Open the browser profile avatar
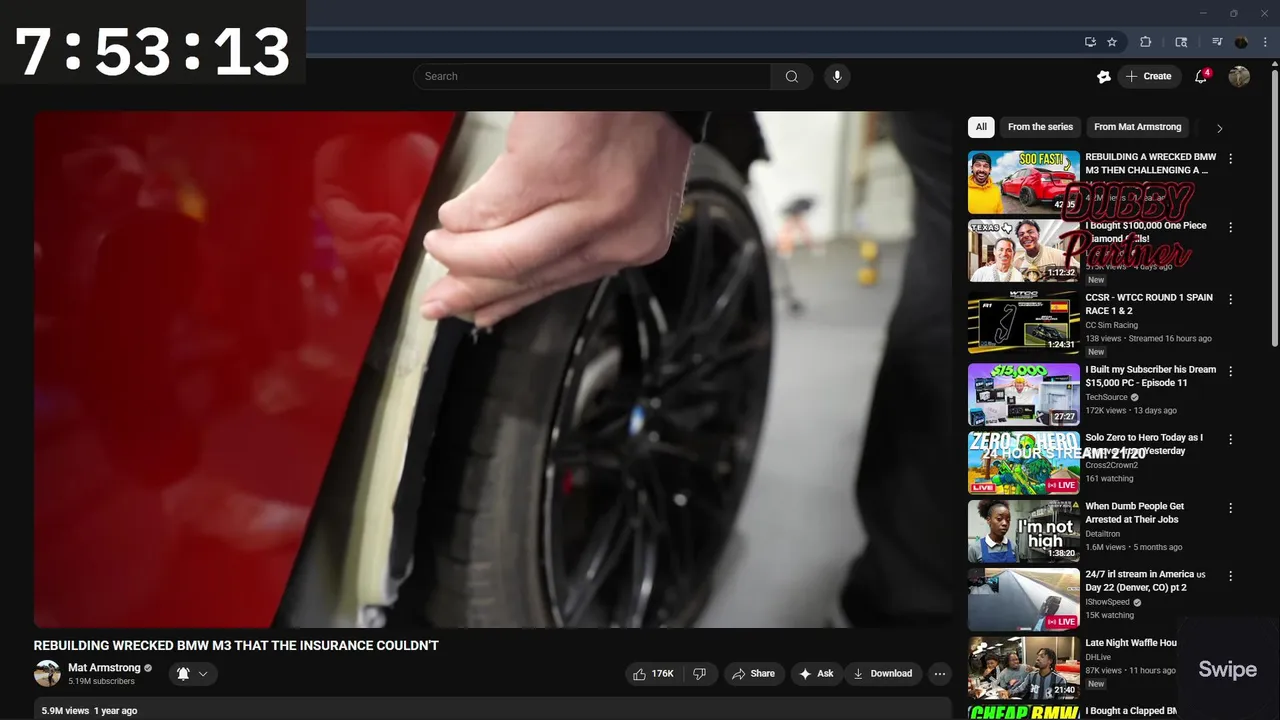Screen dimensions: 1280x720 (1242, 42)
